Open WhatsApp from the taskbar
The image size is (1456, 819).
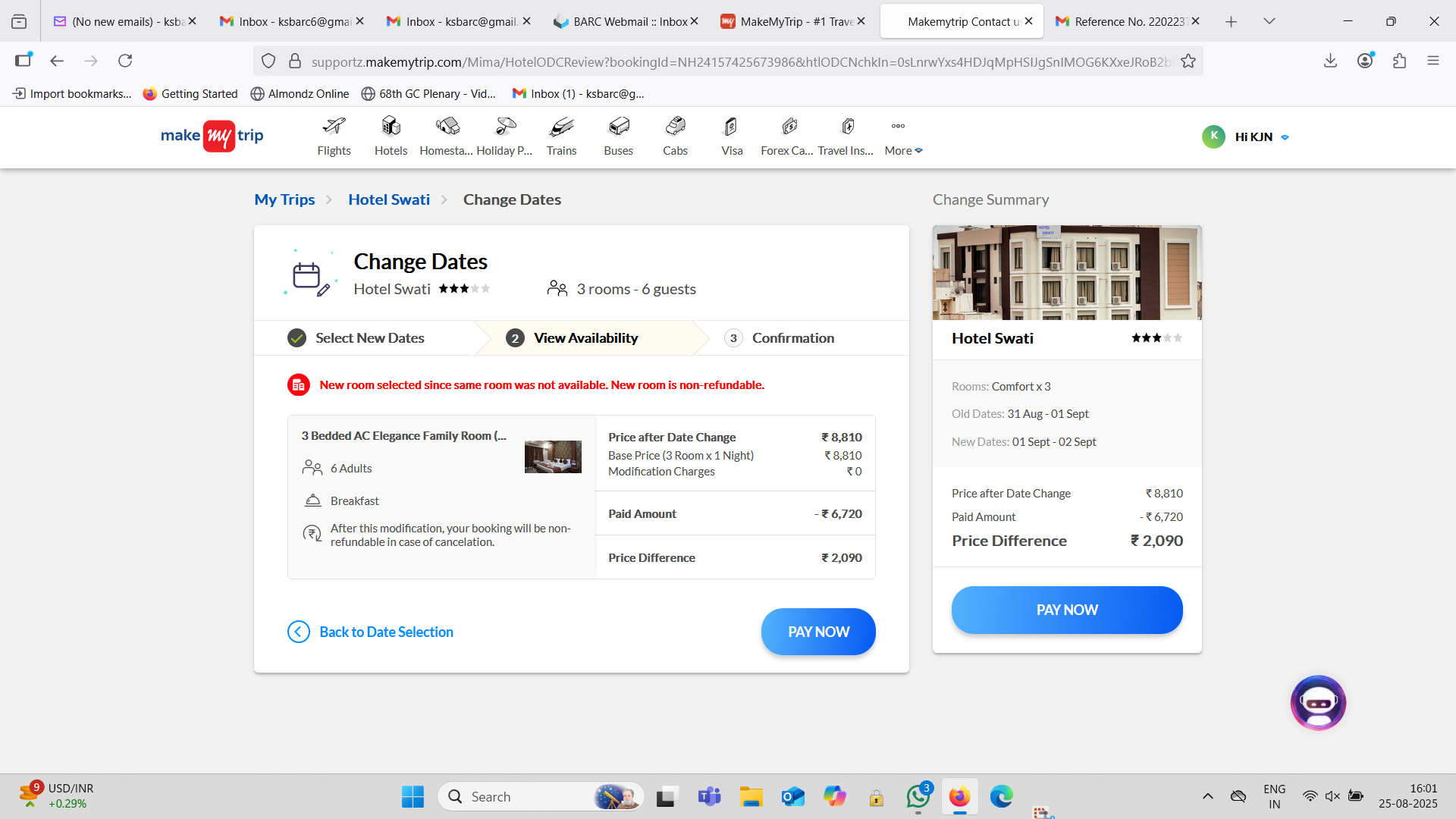pos(918,796)
